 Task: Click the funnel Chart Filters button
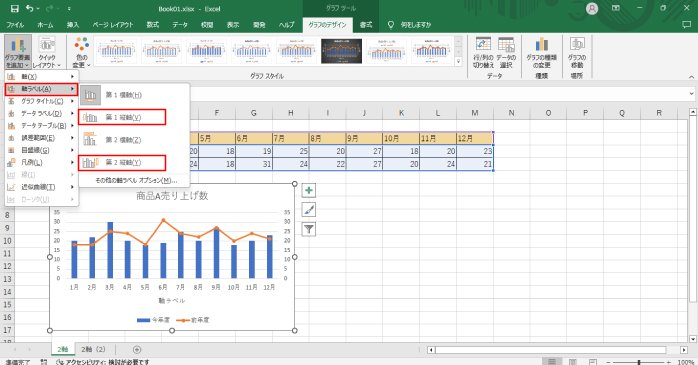(x=308, y=229)
